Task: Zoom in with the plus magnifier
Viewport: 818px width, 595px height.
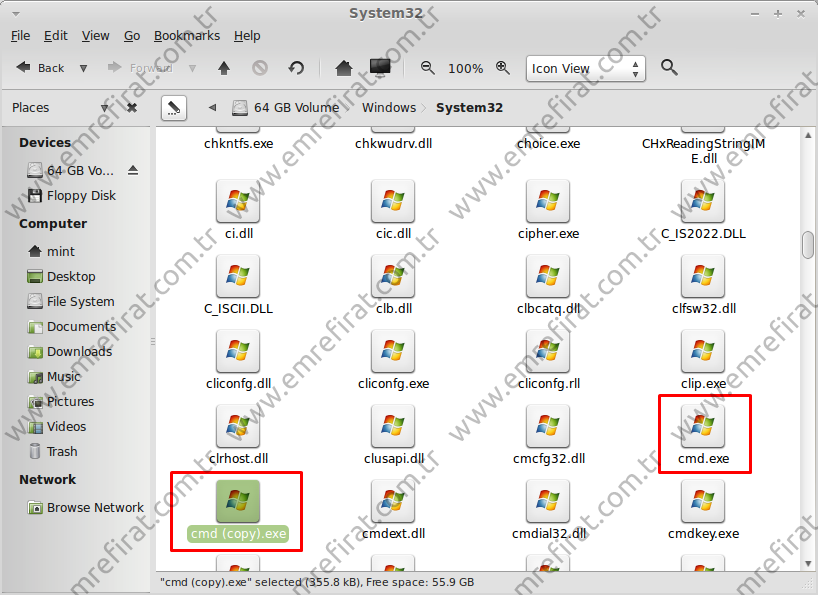Action: pos(502,68)
